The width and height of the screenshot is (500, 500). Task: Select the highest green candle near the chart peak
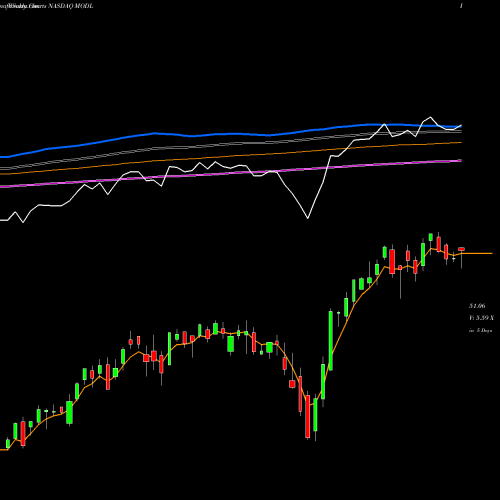point(431,237)
